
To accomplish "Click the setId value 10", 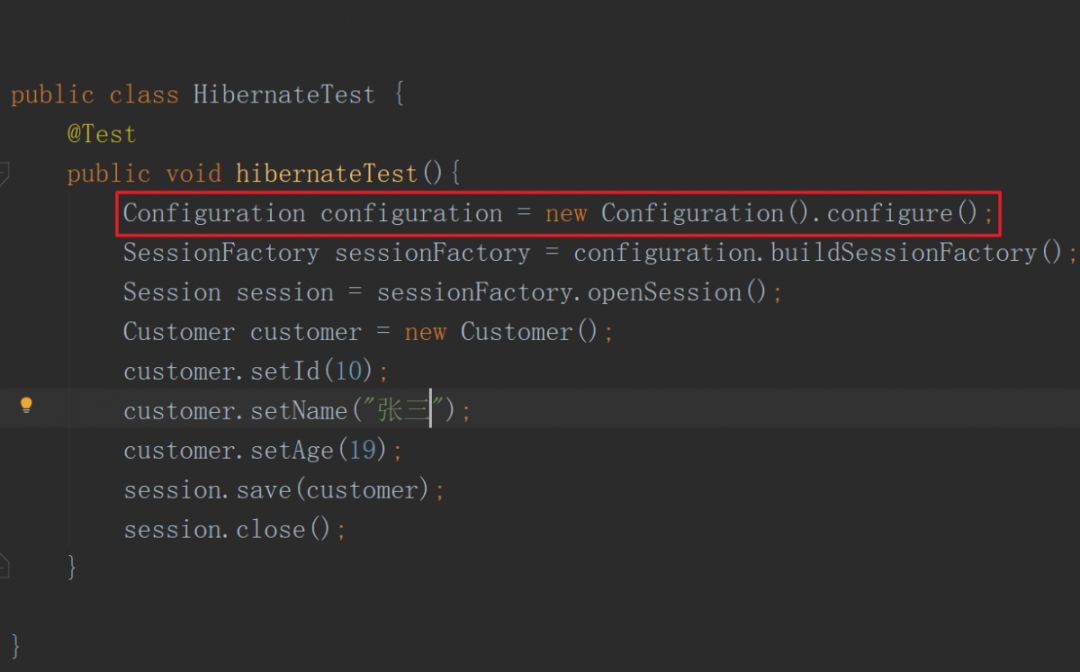I will 349,372.
